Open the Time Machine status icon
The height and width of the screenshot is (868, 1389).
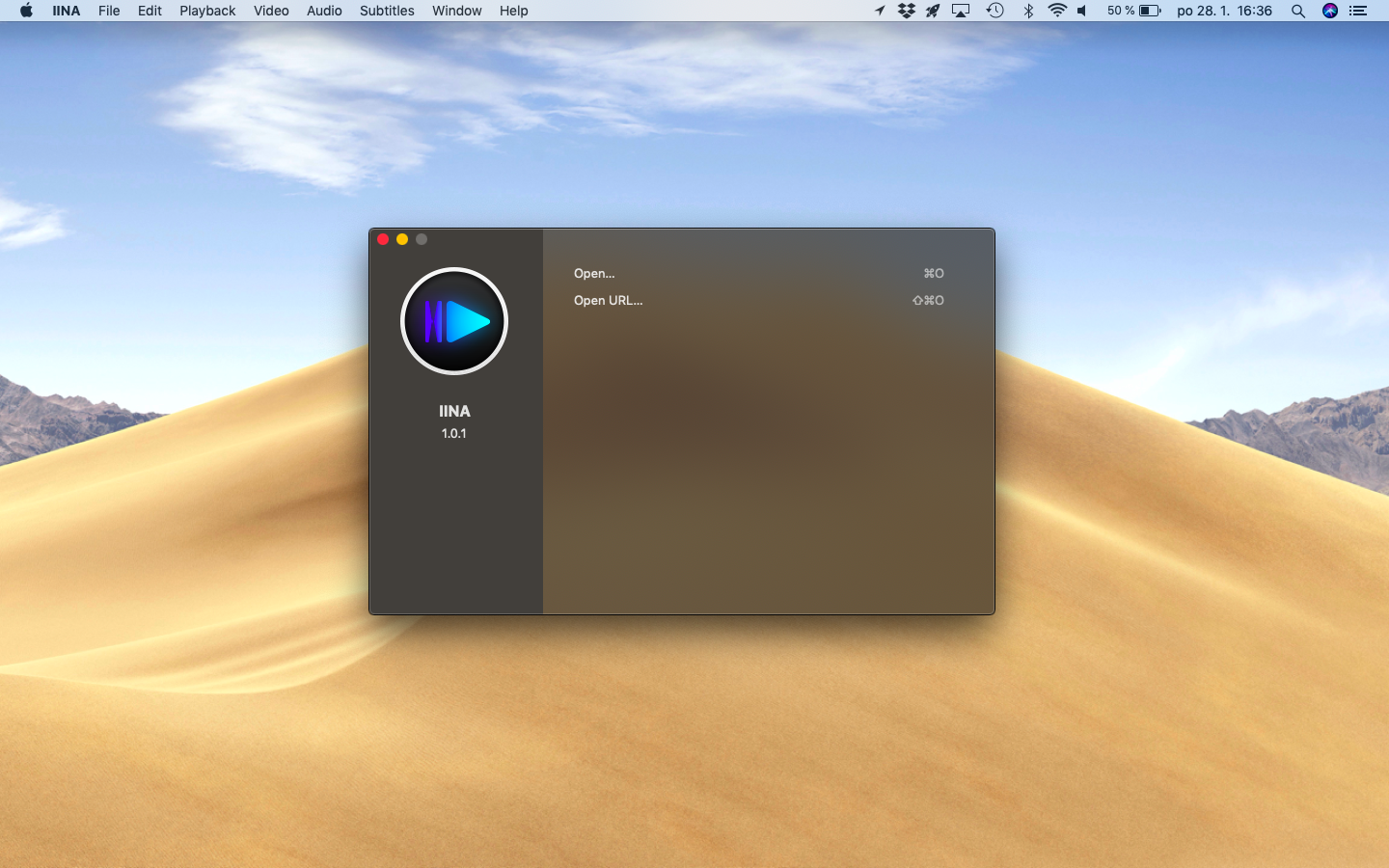pyautogui.click(x=994, y=11)
